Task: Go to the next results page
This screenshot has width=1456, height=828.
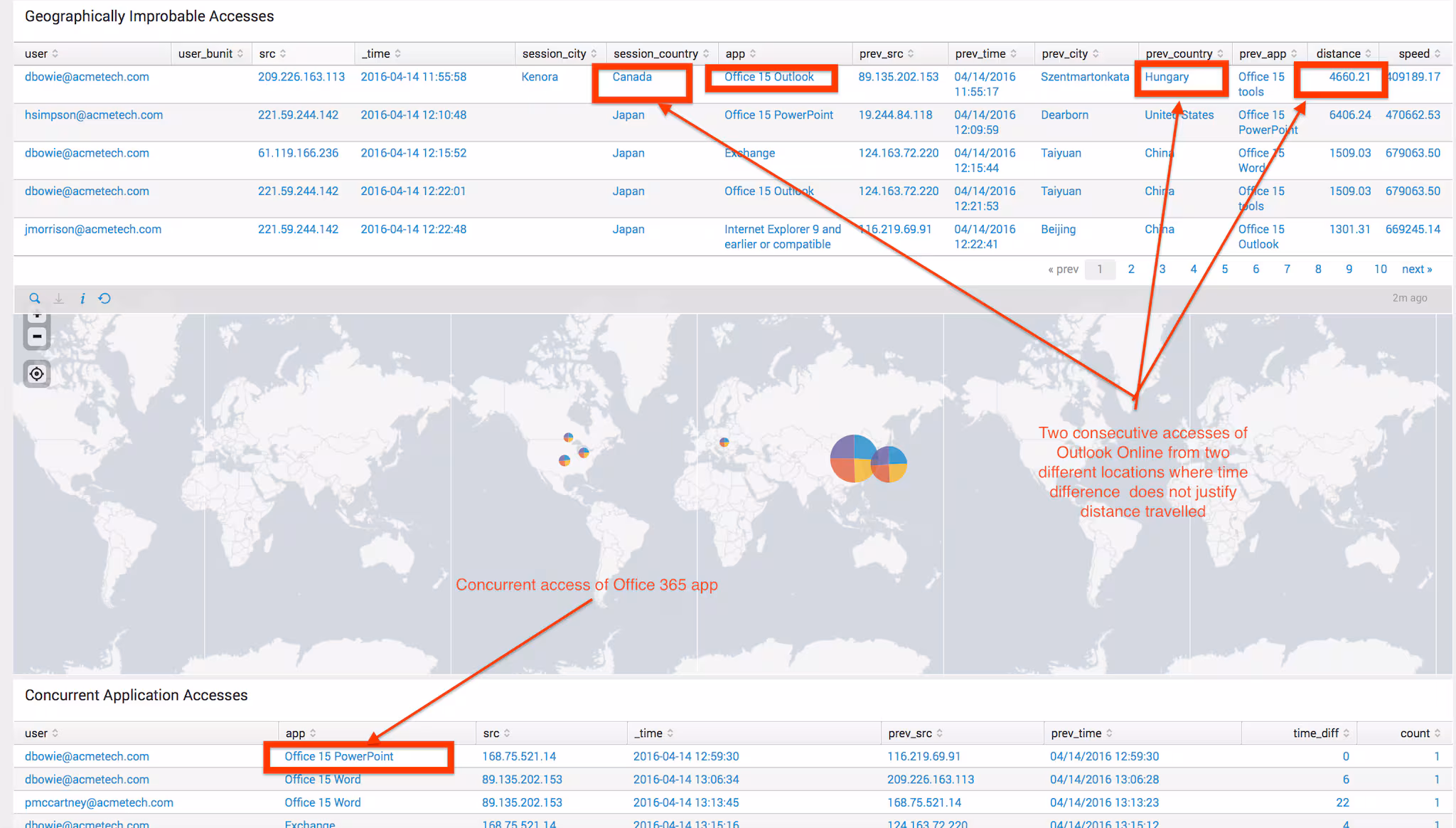Action: click(1416, 269)
